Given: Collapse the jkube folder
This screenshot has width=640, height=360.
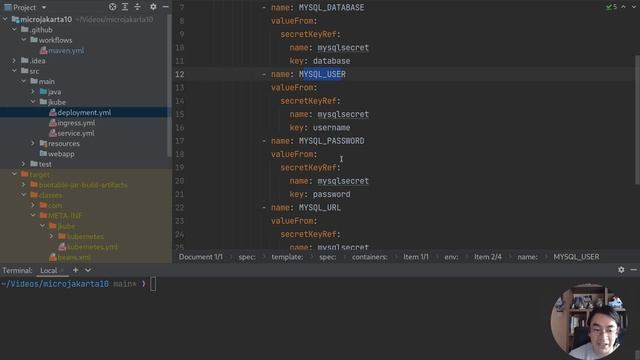Looking at the screenshot, I should (x=33, y=102).
